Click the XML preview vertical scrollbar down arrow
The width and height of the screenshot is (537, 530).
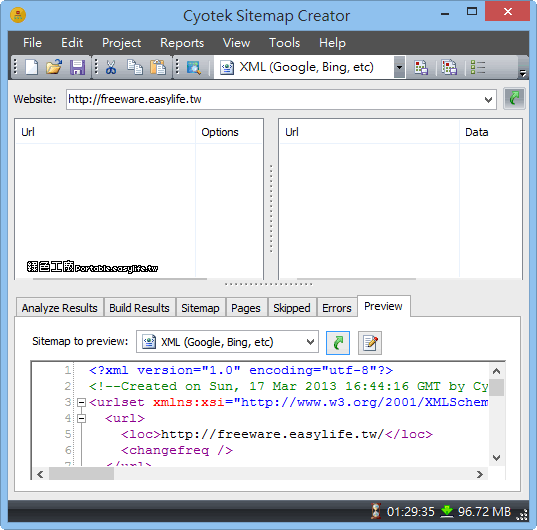click(497, 458)
